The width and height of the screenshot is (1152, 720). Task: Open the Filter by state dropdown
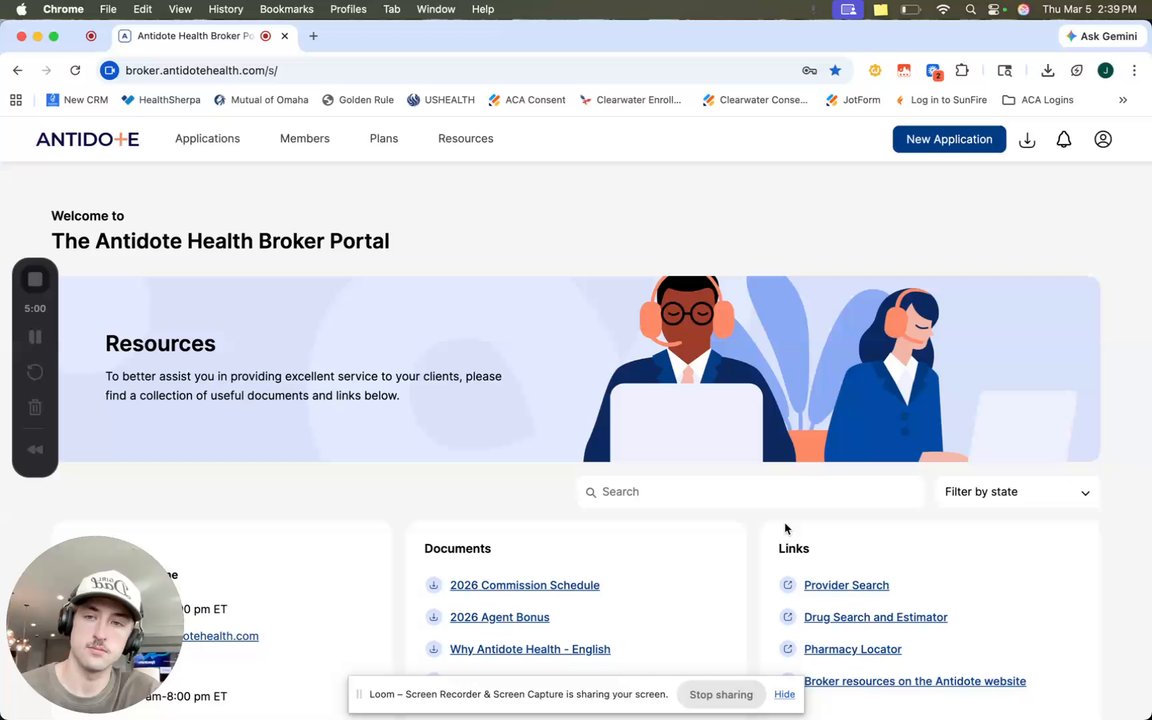point(1017,492)
